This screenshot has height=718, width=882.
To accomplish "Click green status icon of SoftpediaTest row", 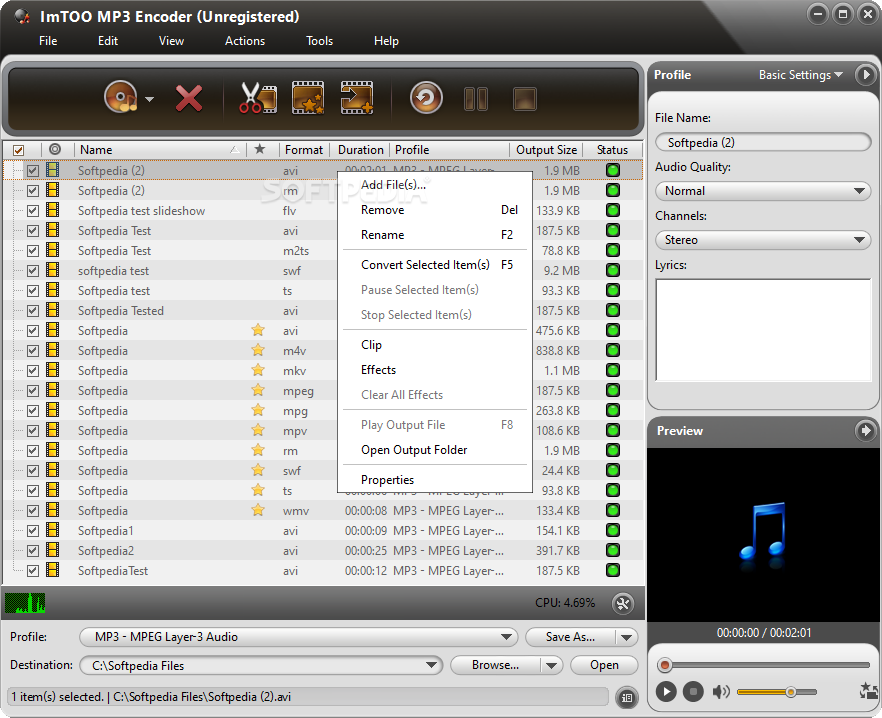I will coord(613,571).
